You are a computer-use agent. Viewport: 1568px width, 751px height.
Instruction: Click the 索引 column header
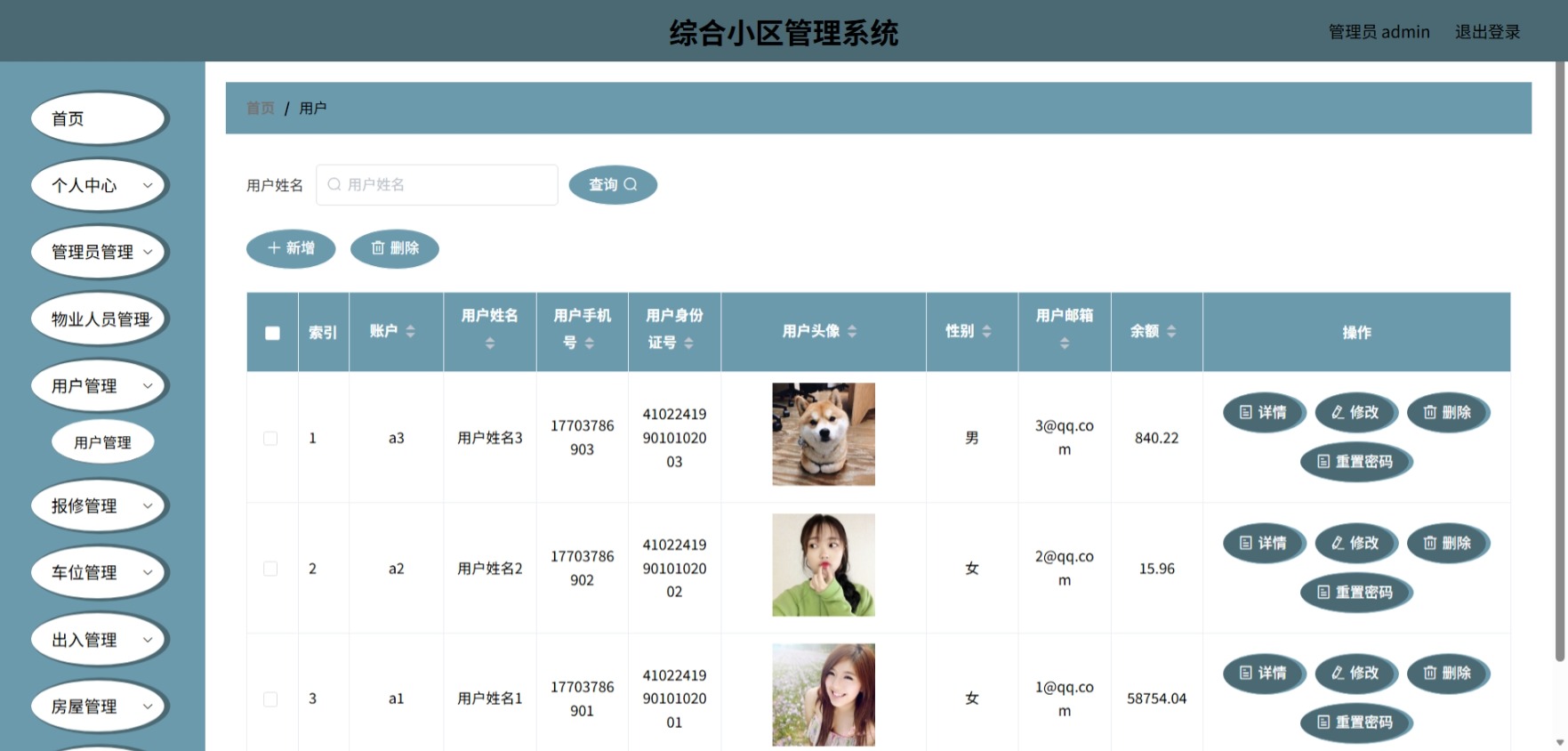point(323,332)
